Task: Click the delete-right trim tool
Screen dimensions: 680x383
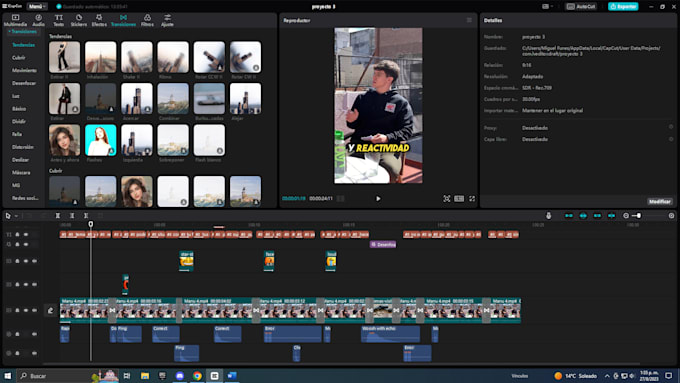Action: pos(86,216)
